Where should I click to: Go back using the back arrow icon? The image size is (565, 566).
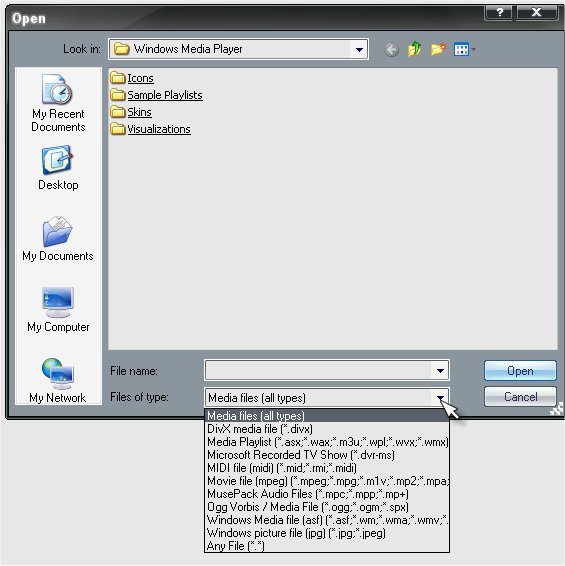(392, 49)
